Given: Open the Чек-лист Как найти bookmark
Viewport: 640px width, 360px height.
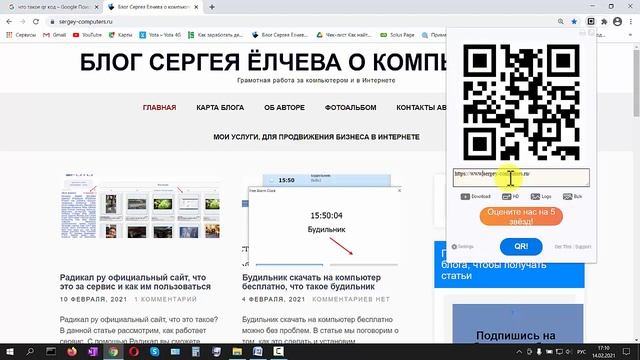Looking at the screenshot, I should coord(344,35).
